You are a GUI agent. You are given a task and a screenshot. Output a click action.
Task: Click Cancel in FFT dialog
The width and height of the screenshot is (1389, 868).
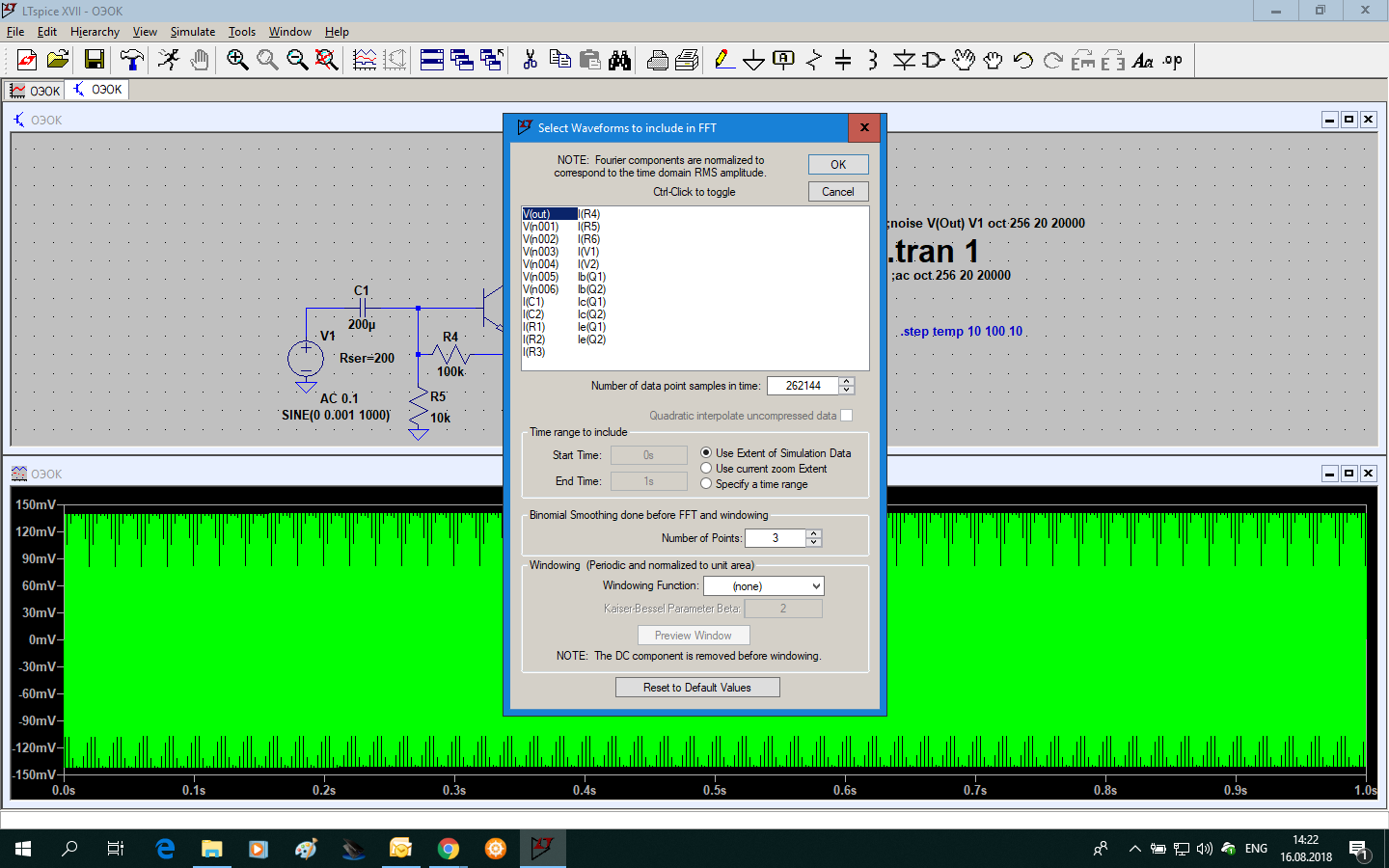click(x=838, y=192)
